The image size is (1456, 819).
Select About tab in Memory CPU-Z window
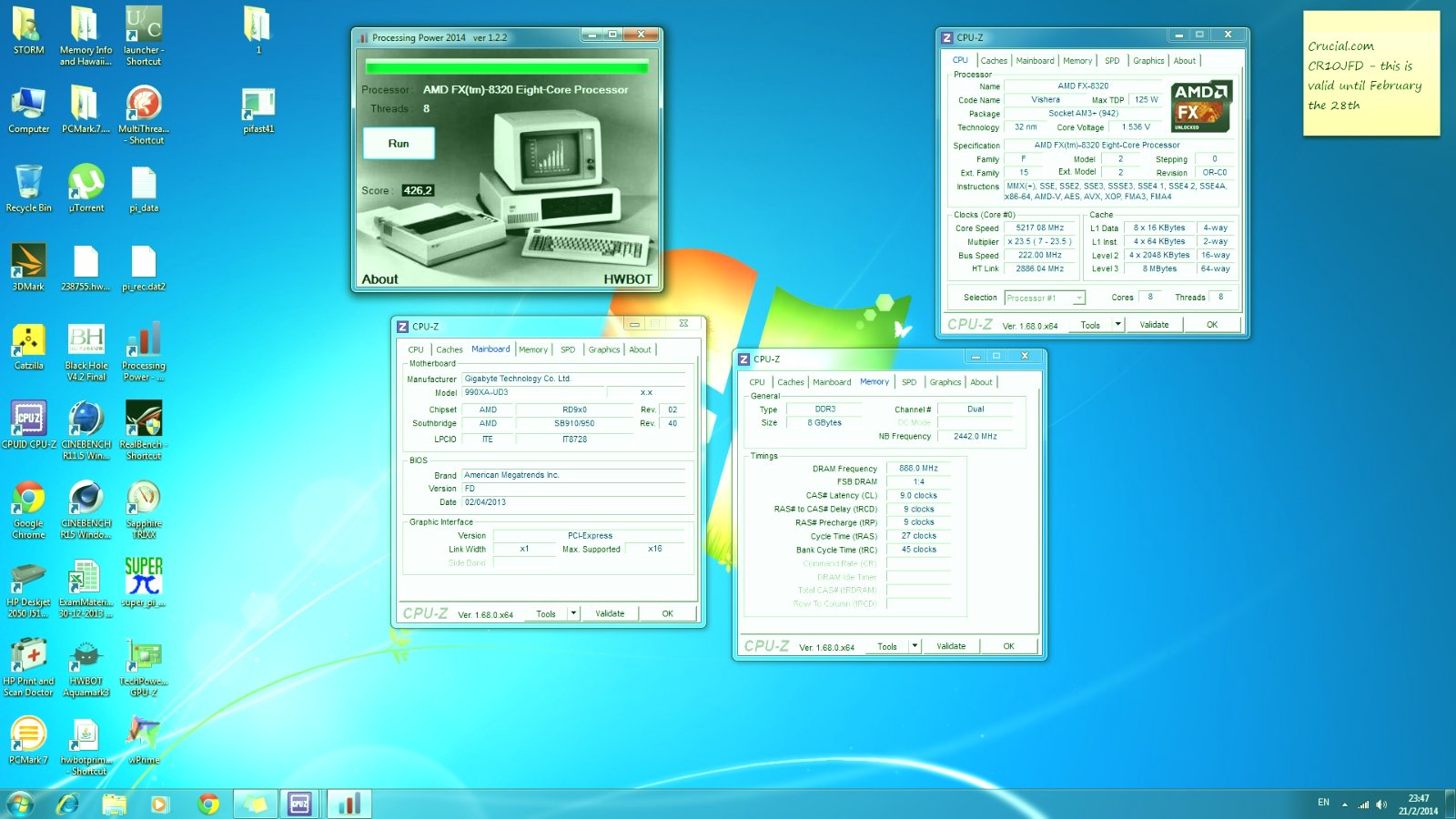(981, 382)
